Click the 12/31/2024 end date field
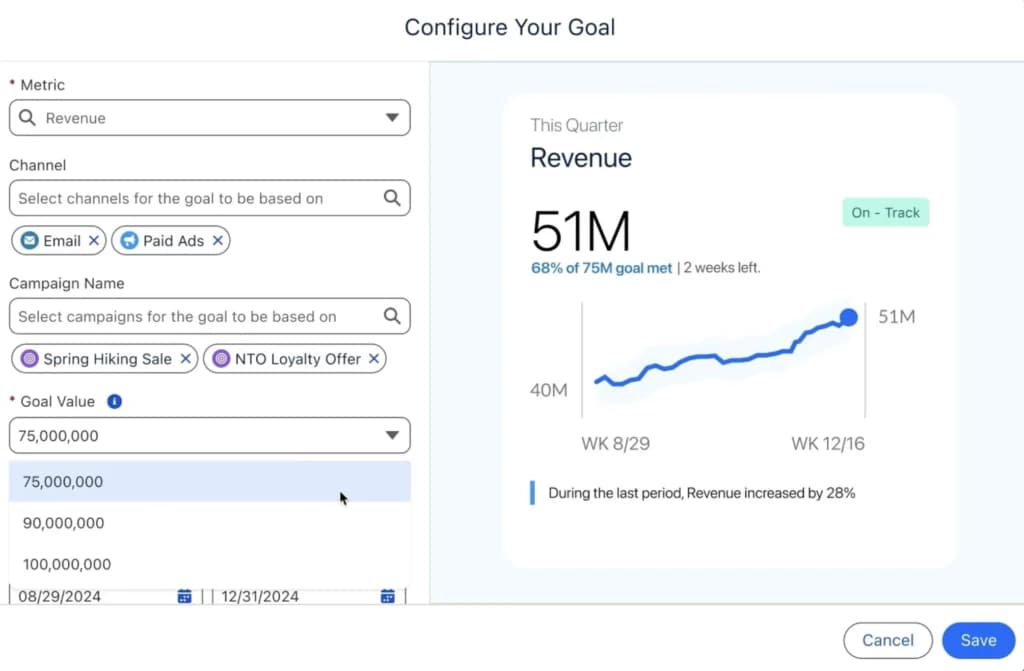Image resolution: width=1024 pixels, height=671 pixels. tap(308, 596)
